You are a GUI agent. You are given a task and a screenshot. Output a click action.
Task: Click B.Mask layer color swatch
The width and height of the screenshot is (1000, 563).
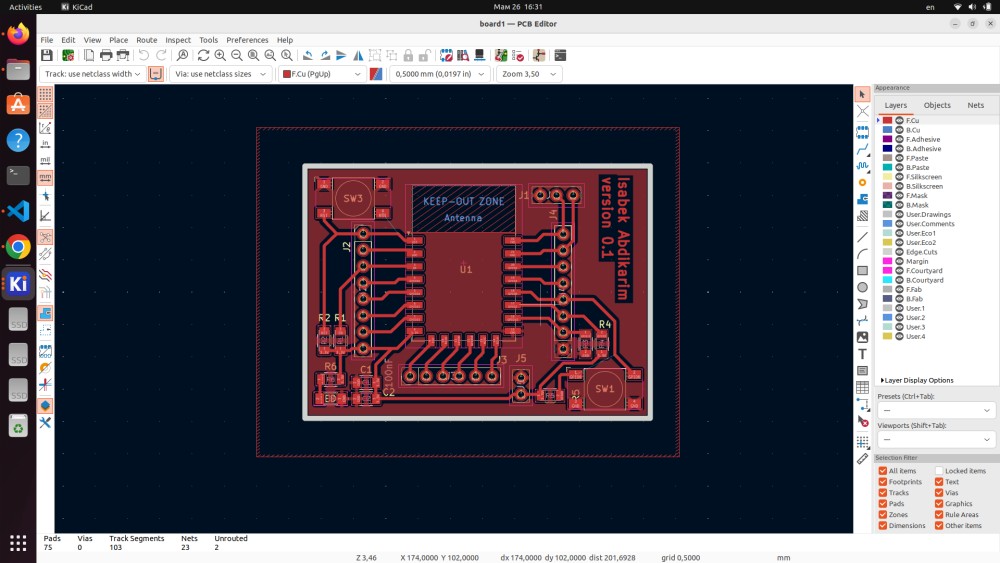pos(887,205)
